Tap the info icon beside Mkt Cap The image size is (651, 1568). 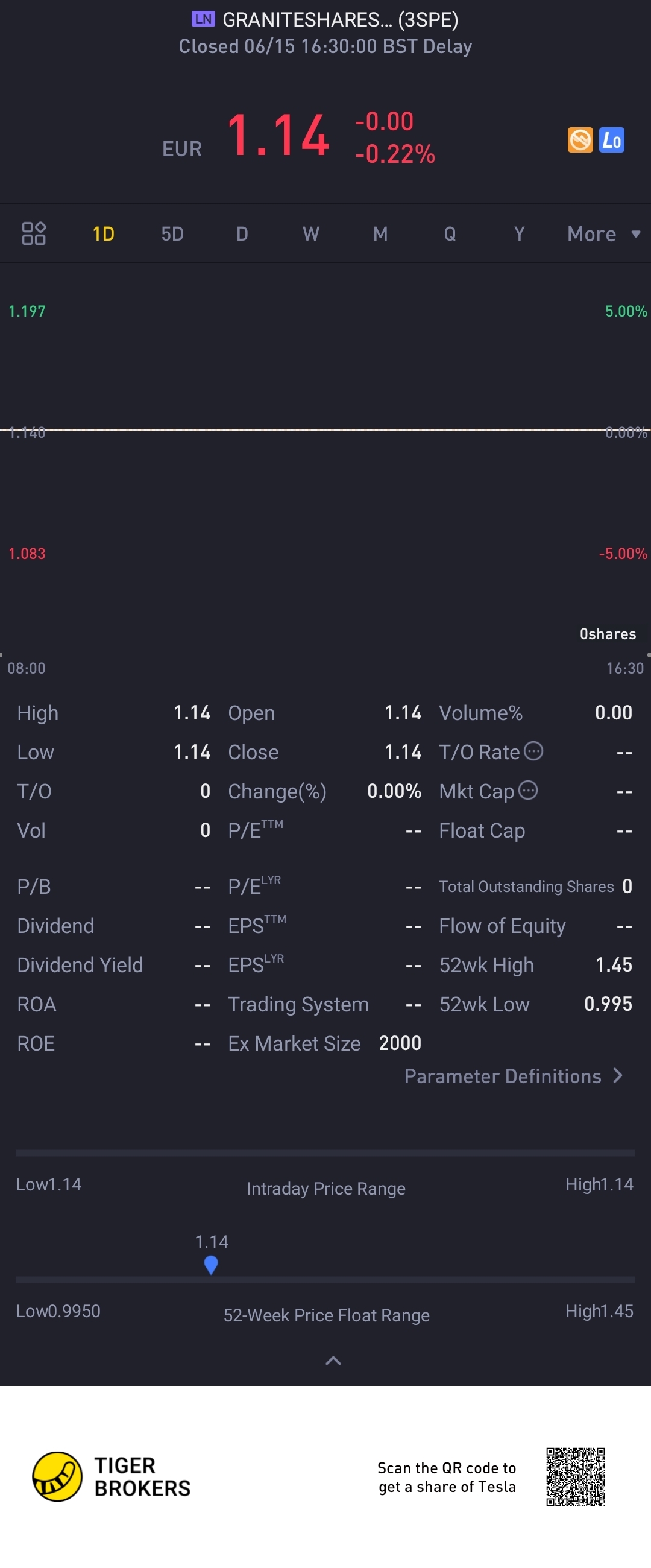tap(528, 790)
